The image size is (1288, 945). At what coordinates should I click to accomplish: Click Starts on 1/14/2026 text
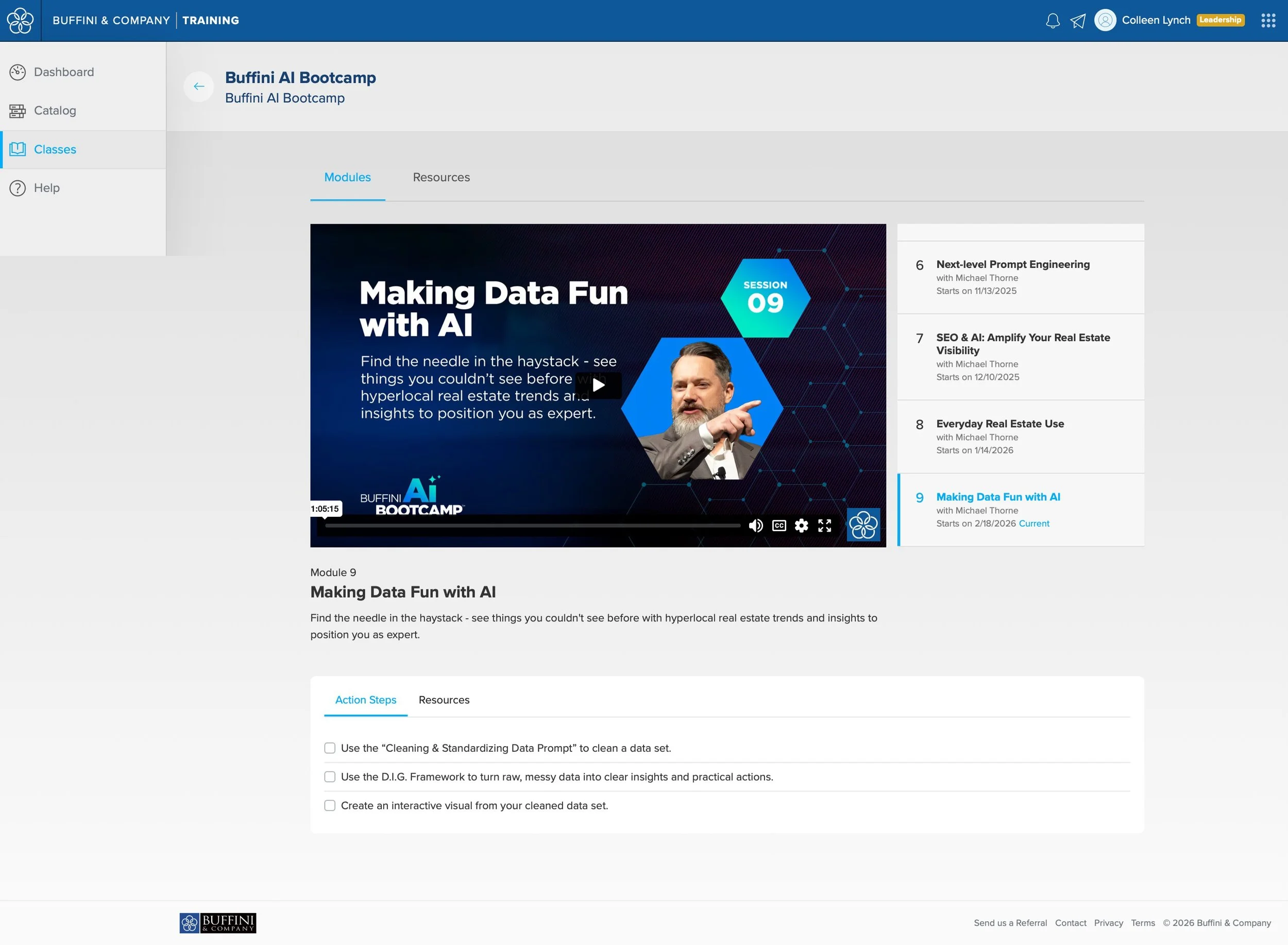tap(975, 450)
